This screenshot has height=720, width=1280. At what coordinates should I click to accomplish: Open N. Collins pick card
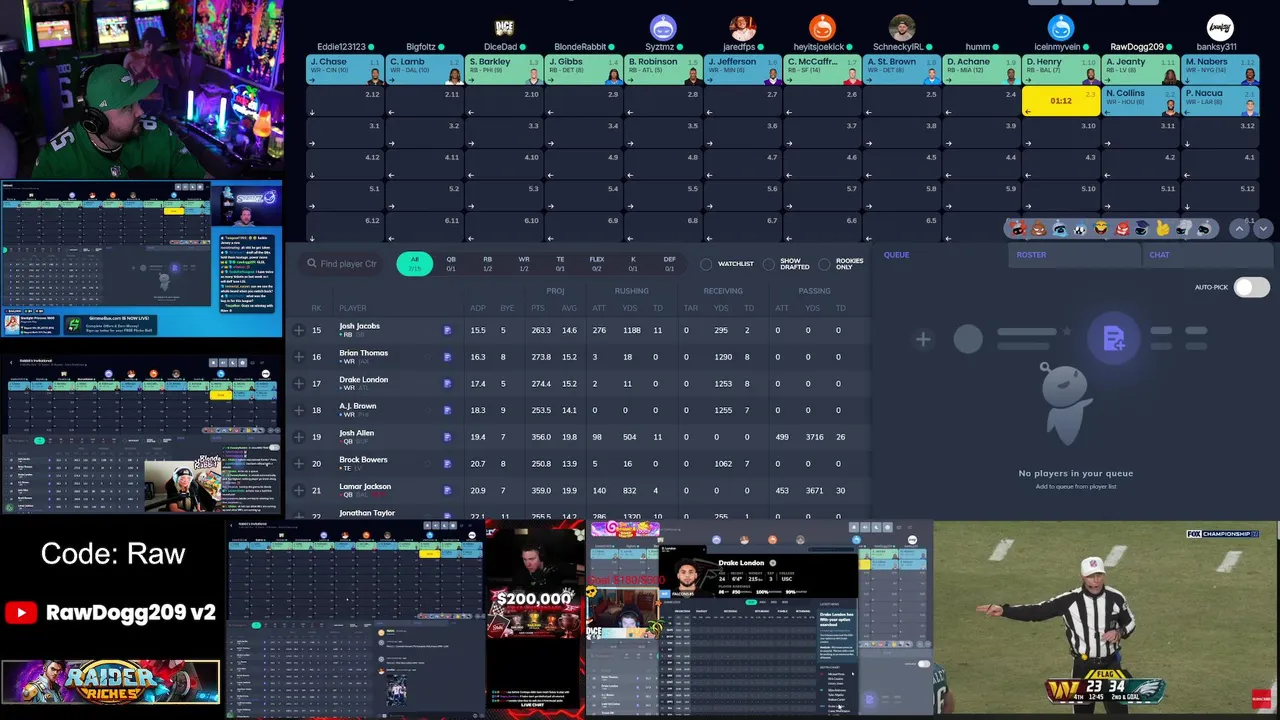[x=1140, y=101]
